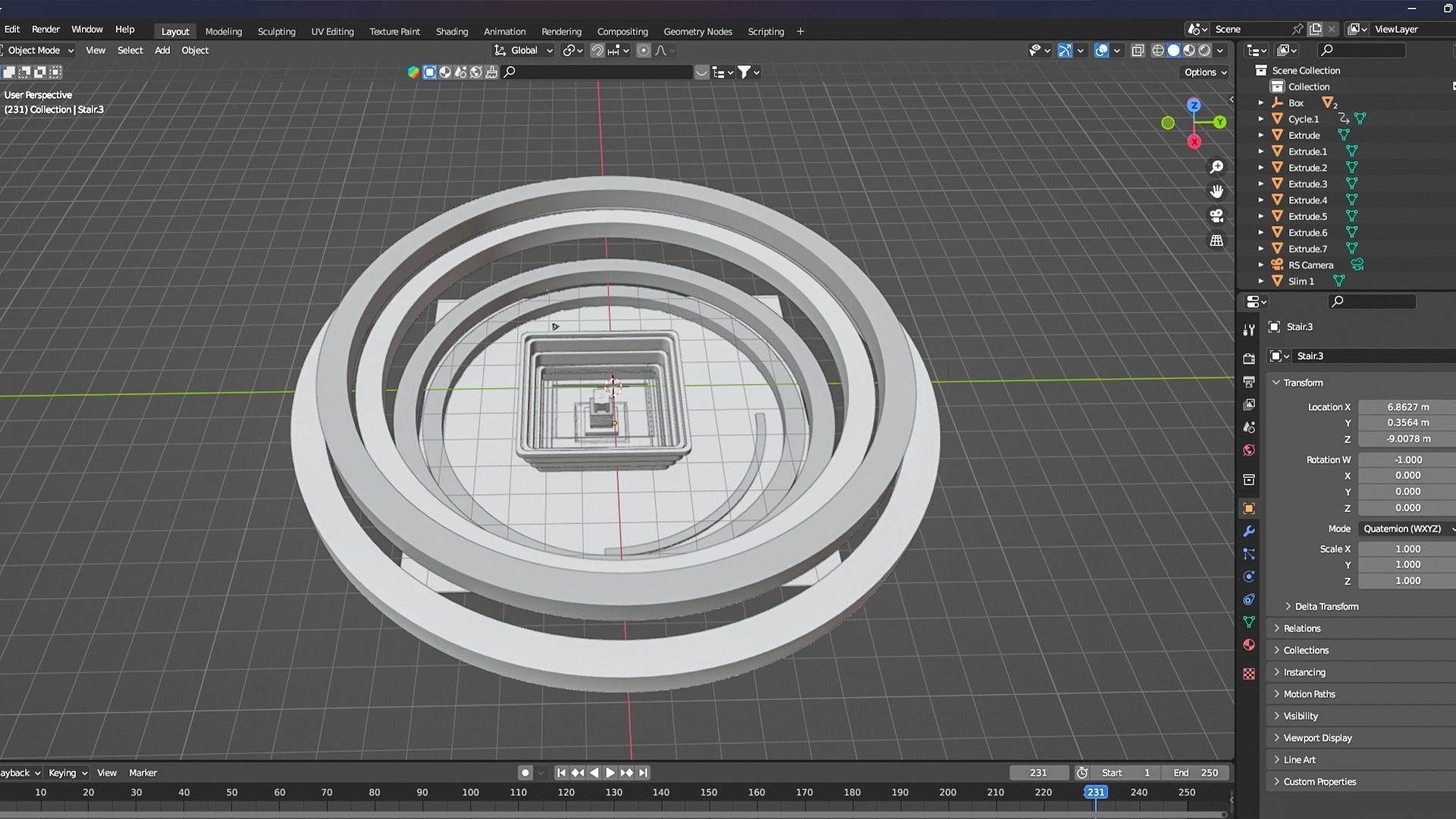The width and height of the screenshot is (1456, 819).
Task: Open the viewport Options button
Action: point(1205,72)
